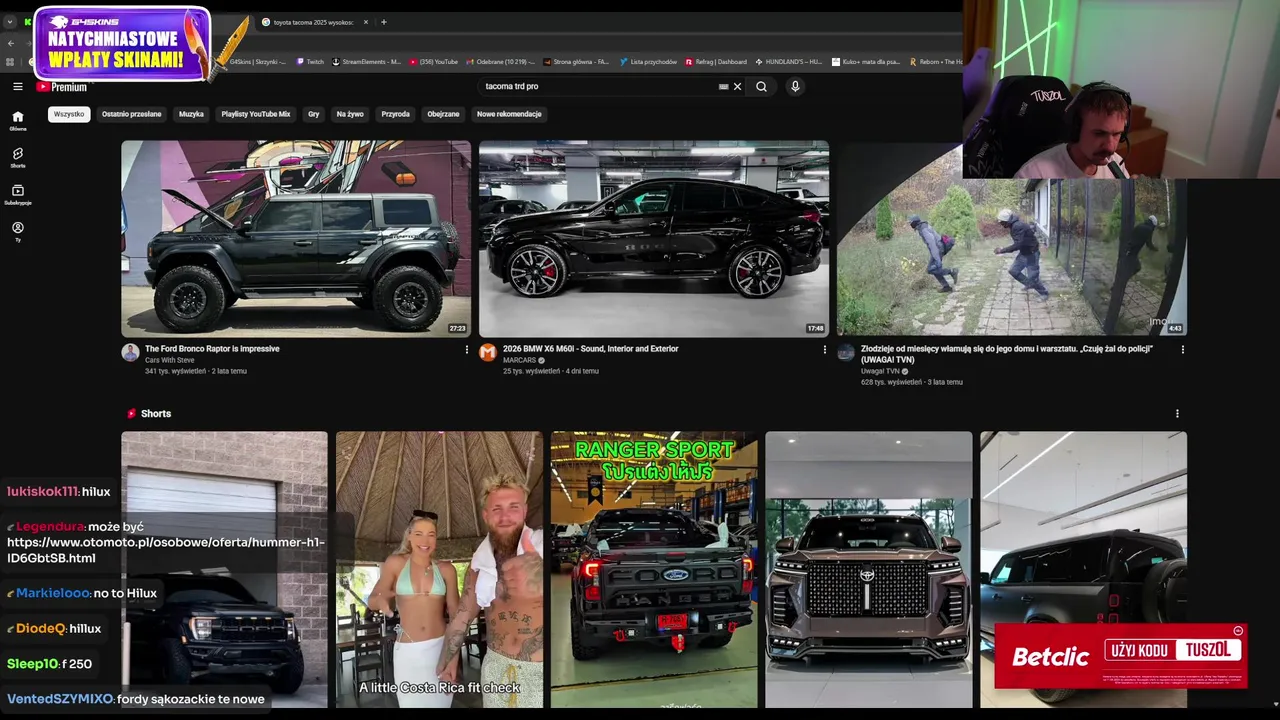Click the magnifier search button

click(x=761, y=86)
